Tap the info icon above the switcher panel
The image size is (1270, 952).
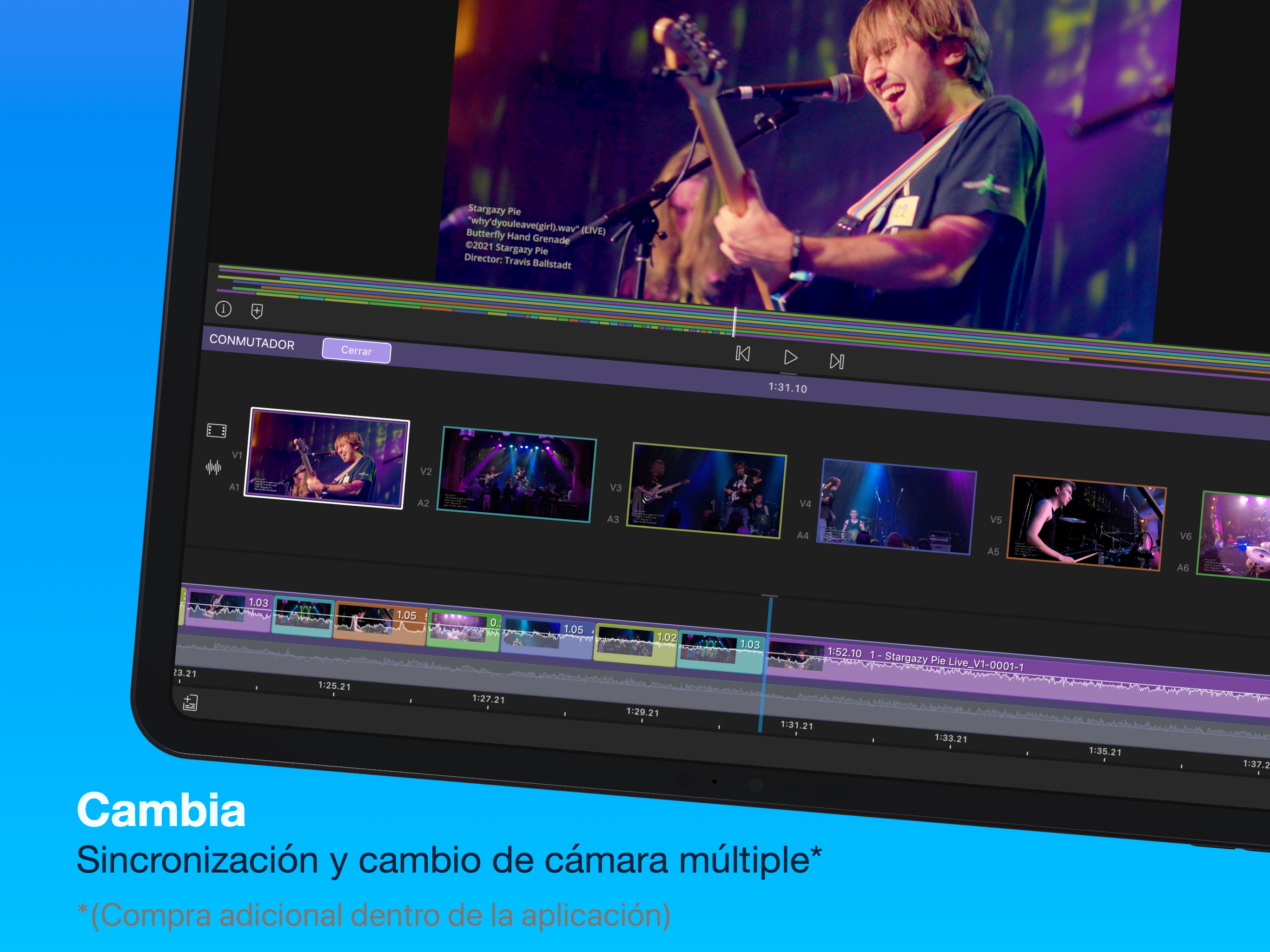pos(225,310)
